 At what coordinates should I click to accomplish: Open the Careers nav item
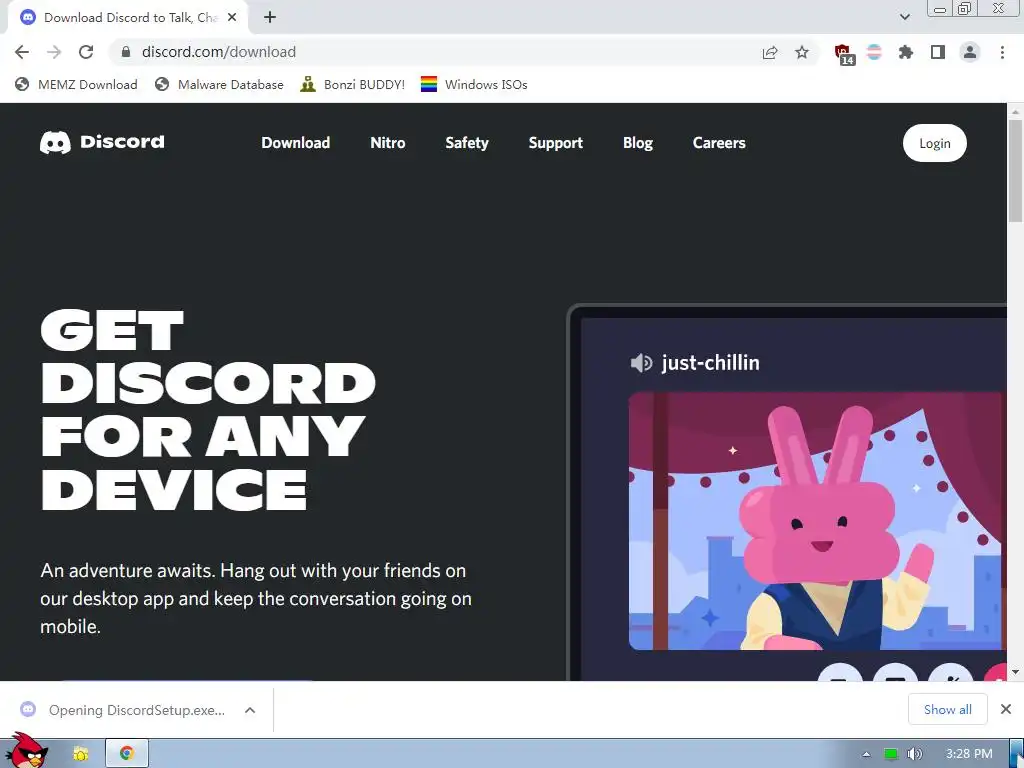(719, 142)
